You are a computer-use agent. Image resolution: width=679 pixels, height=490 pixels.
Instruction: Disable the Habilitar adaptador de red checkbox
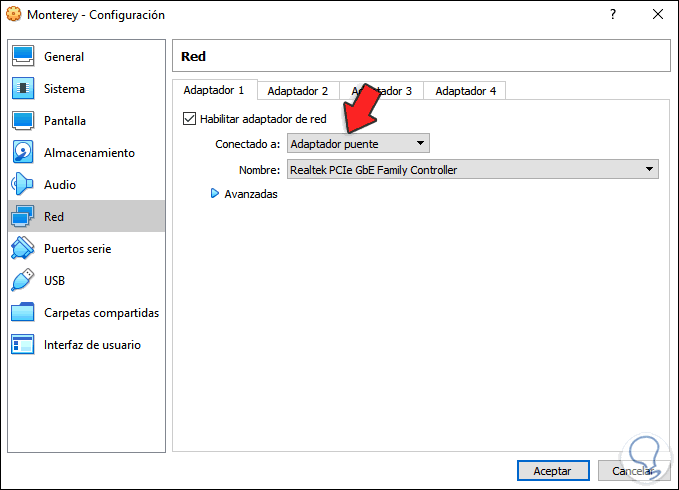tap(190, 119)
